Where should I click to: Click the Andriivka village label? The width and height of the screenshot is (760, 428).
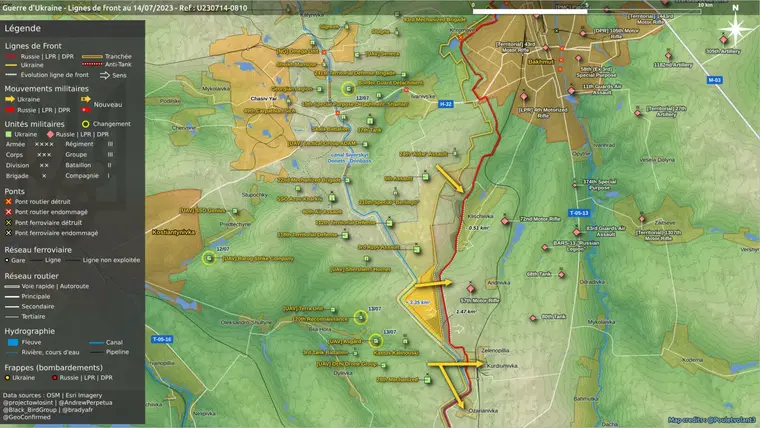[499, 283]
